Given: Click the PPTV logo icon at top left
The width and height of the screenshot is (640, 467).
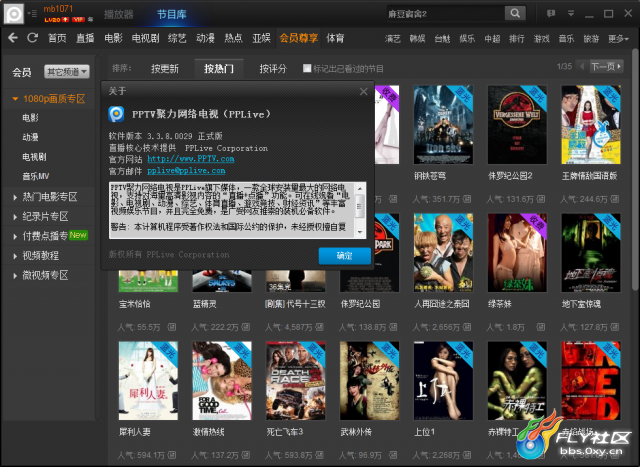Looking at the screenshot, I should [13, 14].
